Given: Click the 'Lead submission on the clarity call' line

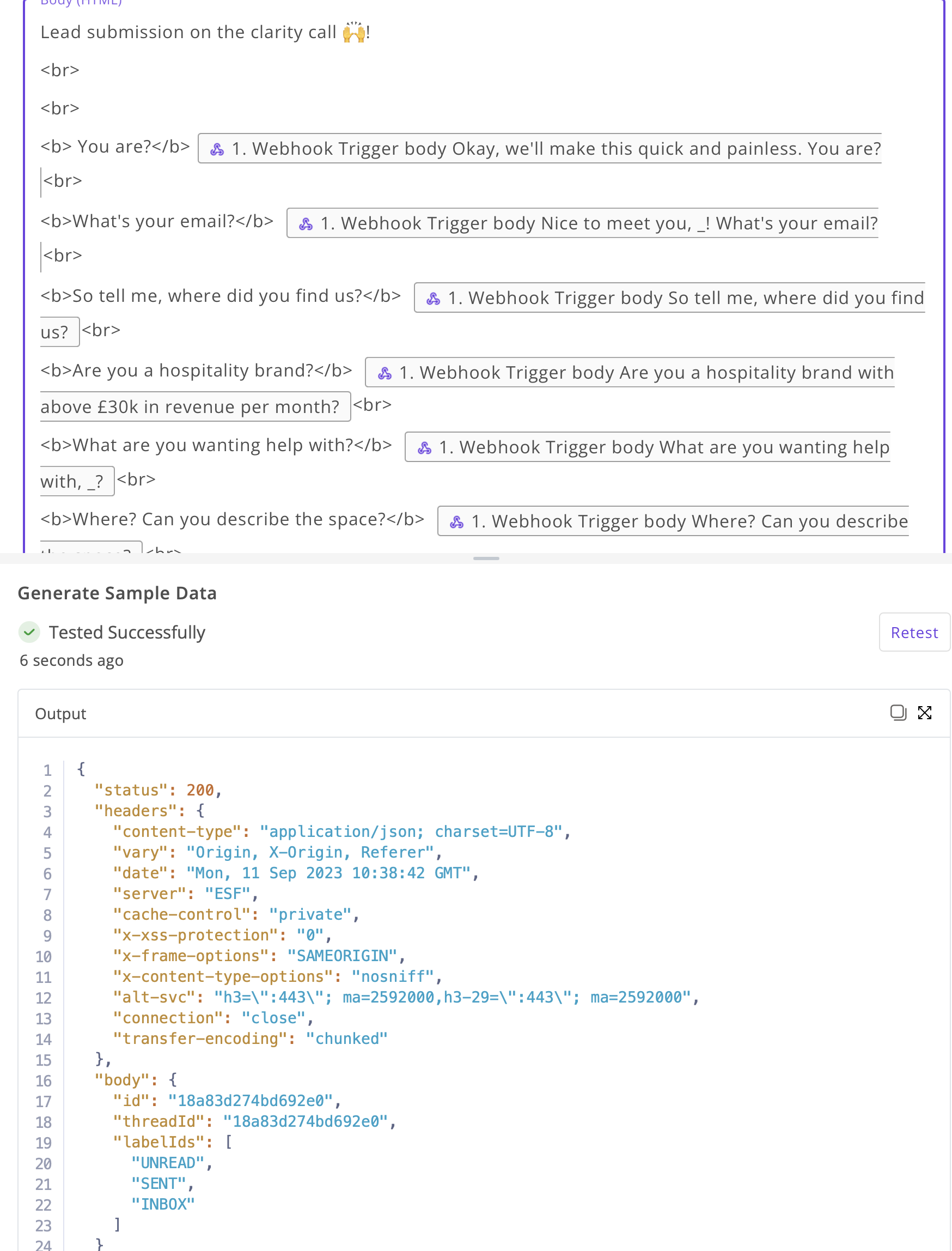Looking at the screenshot, I should point(205,32).
